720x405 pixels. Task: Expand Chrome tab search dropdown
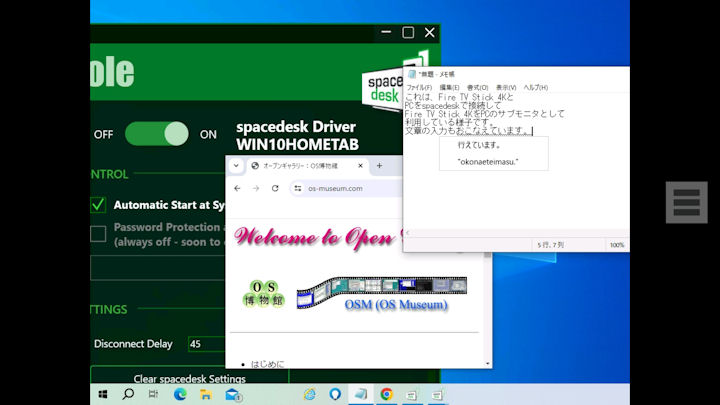(x=236, y=166)
